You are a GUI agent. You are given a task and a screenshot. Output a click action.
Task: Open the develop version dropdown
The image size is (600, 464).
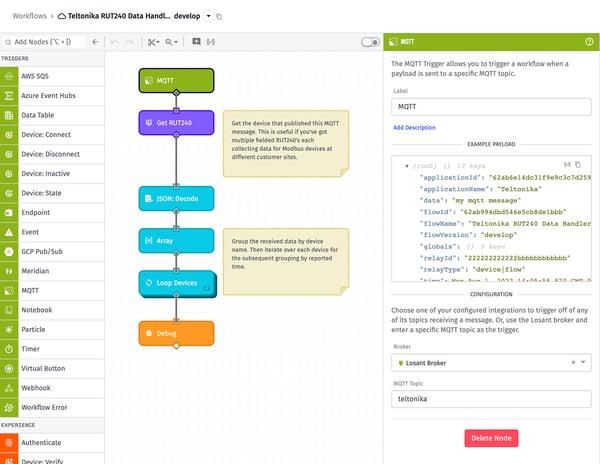(209, 16)
